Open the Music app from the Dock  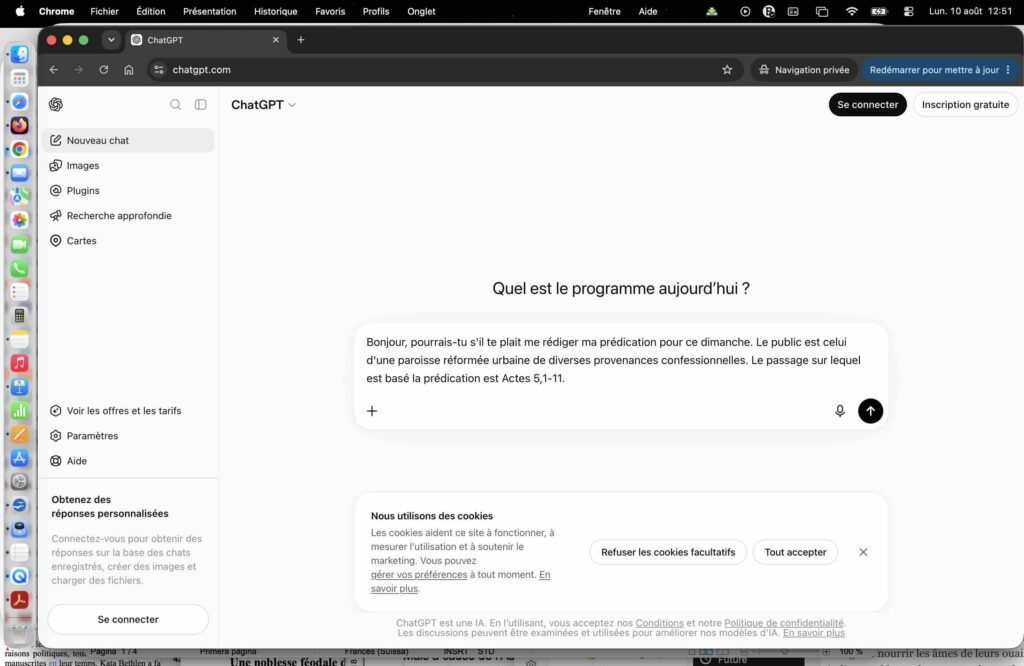click(20, 363)
